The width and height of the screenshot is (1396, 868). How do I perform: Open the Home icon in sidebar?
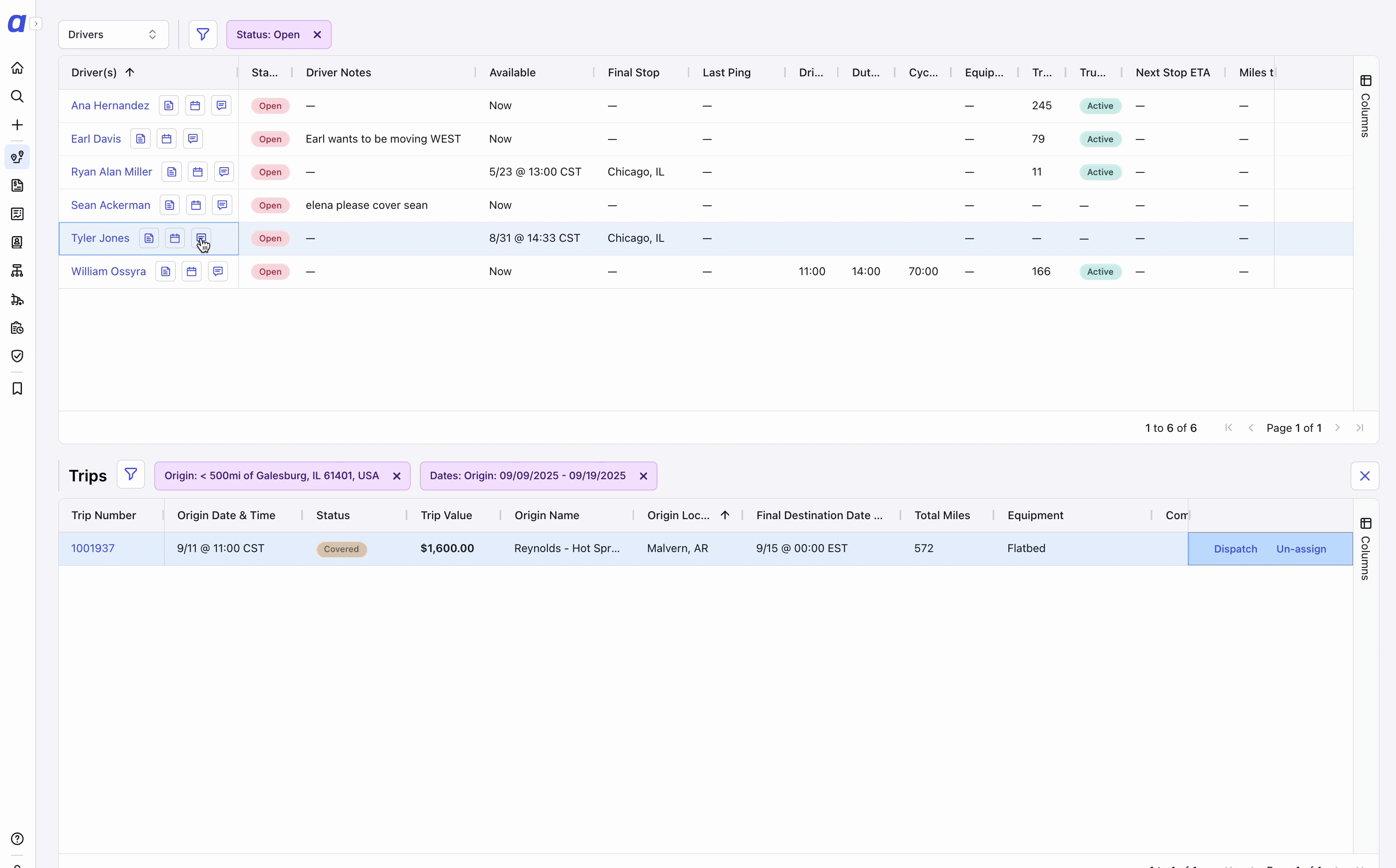[17, 68]
